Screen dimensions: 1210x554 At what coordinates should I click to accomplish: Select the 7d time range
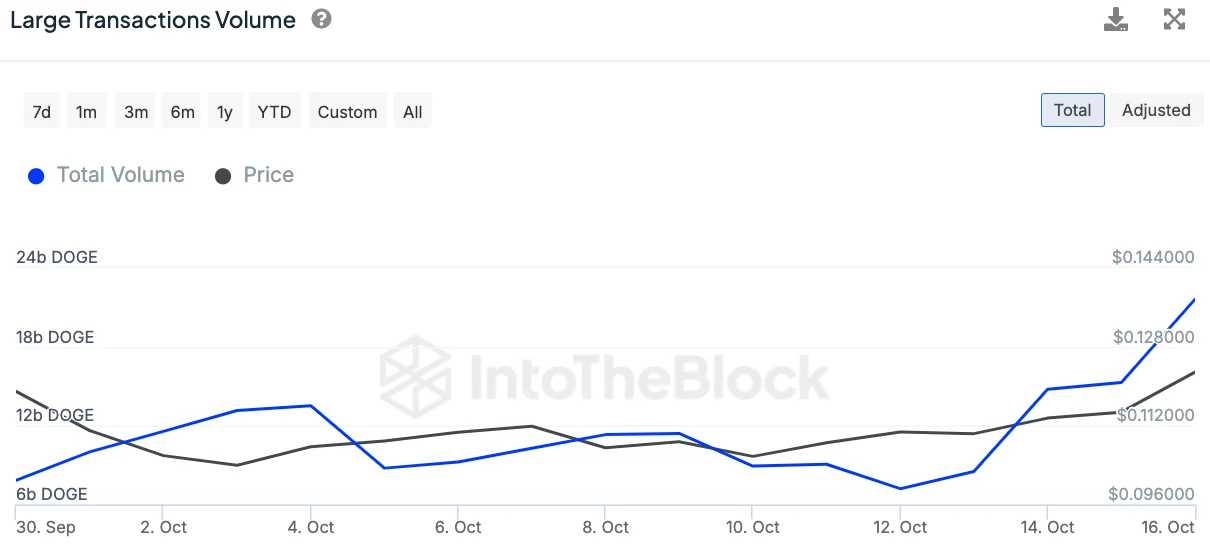tap(41, 112)
